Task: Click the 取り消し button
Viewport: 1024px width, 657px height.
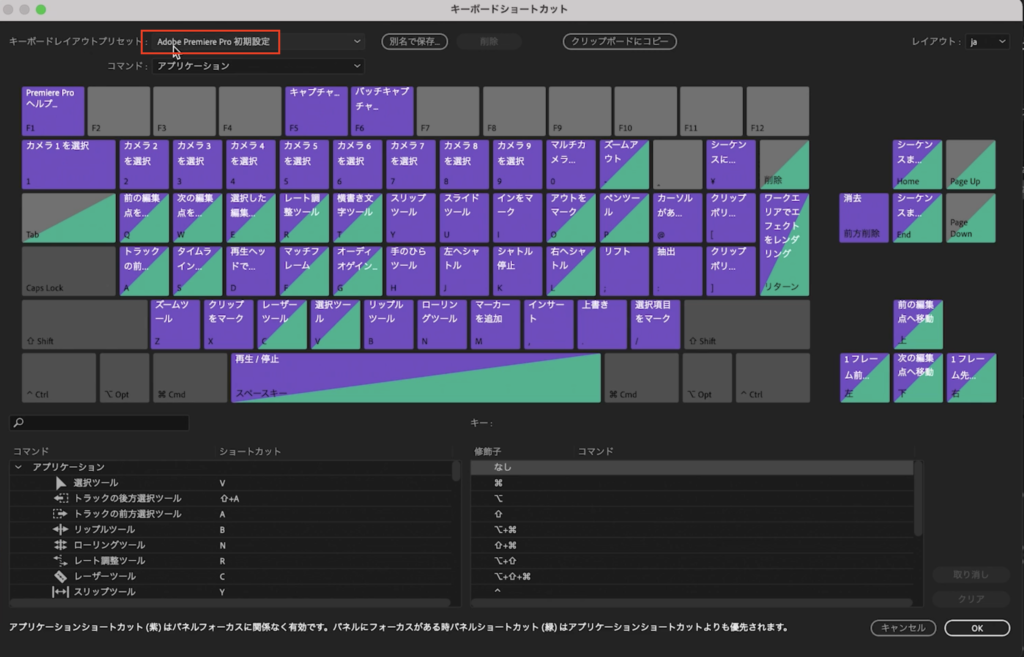Action: tap(971, 575)
